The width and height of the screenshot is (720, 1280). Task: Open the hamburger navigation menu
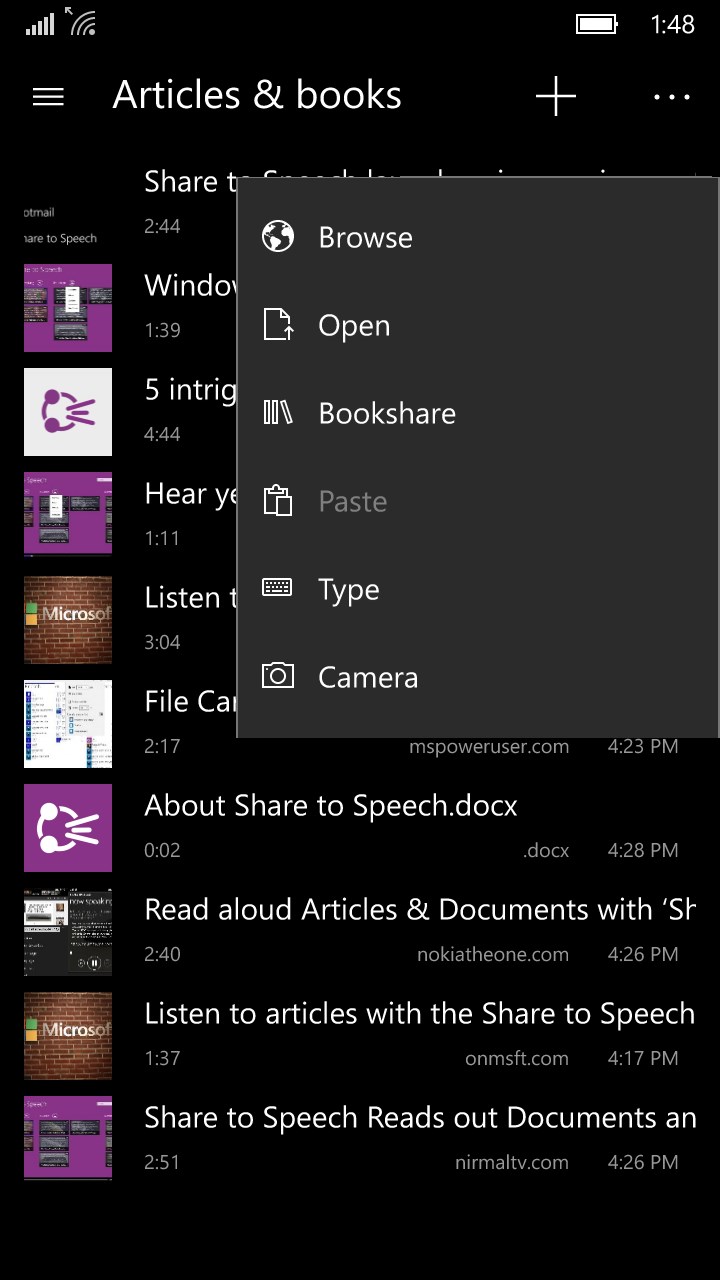pyautogui.click(x=48, y=96)
